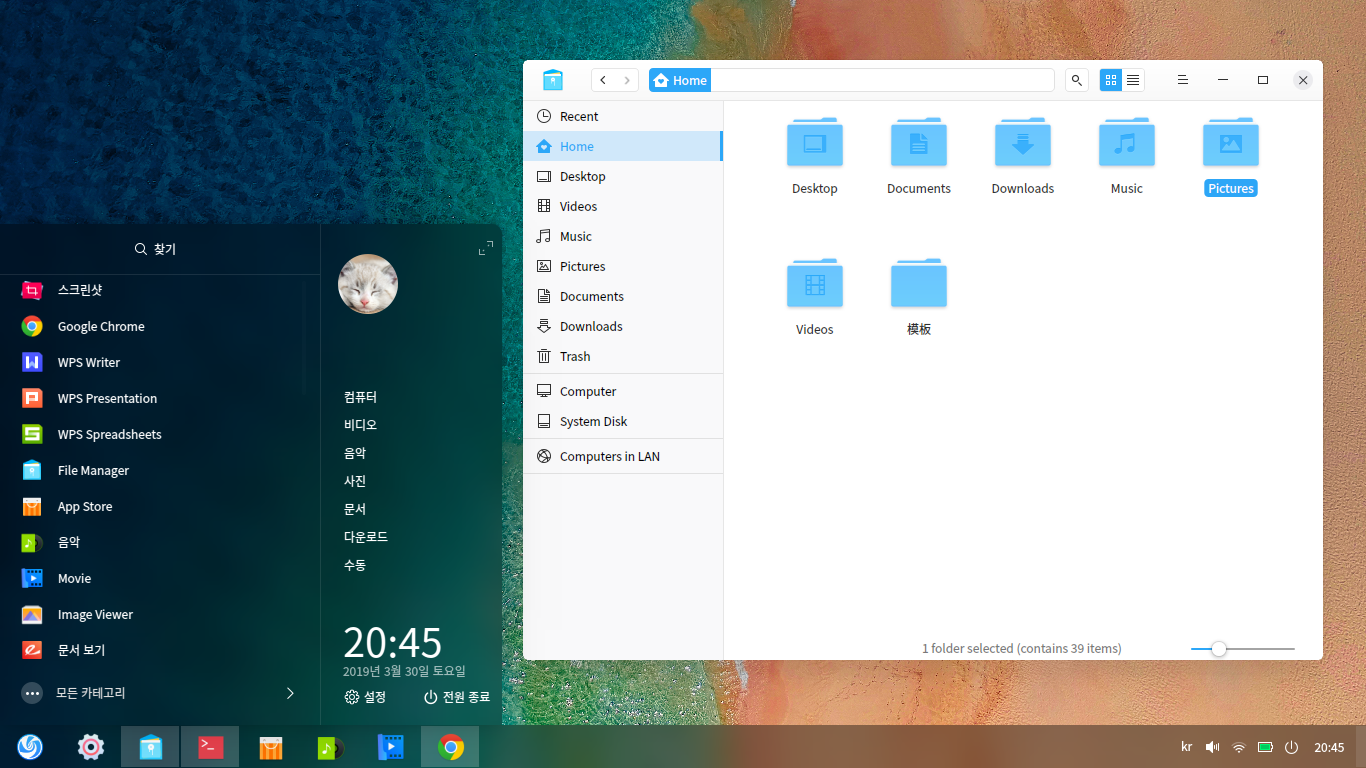Switch to icon grid view
Screen dimensions: 1366x768
click(x=1110, y=80)
